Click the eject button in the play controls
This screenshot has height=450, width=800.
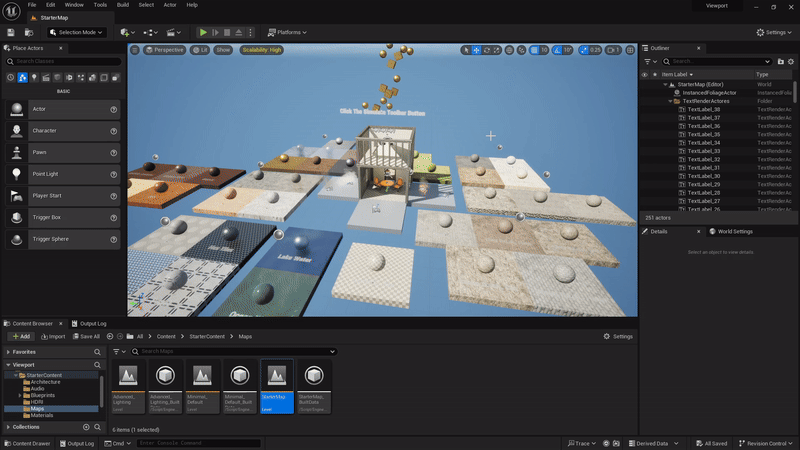(x=239, y=32)
